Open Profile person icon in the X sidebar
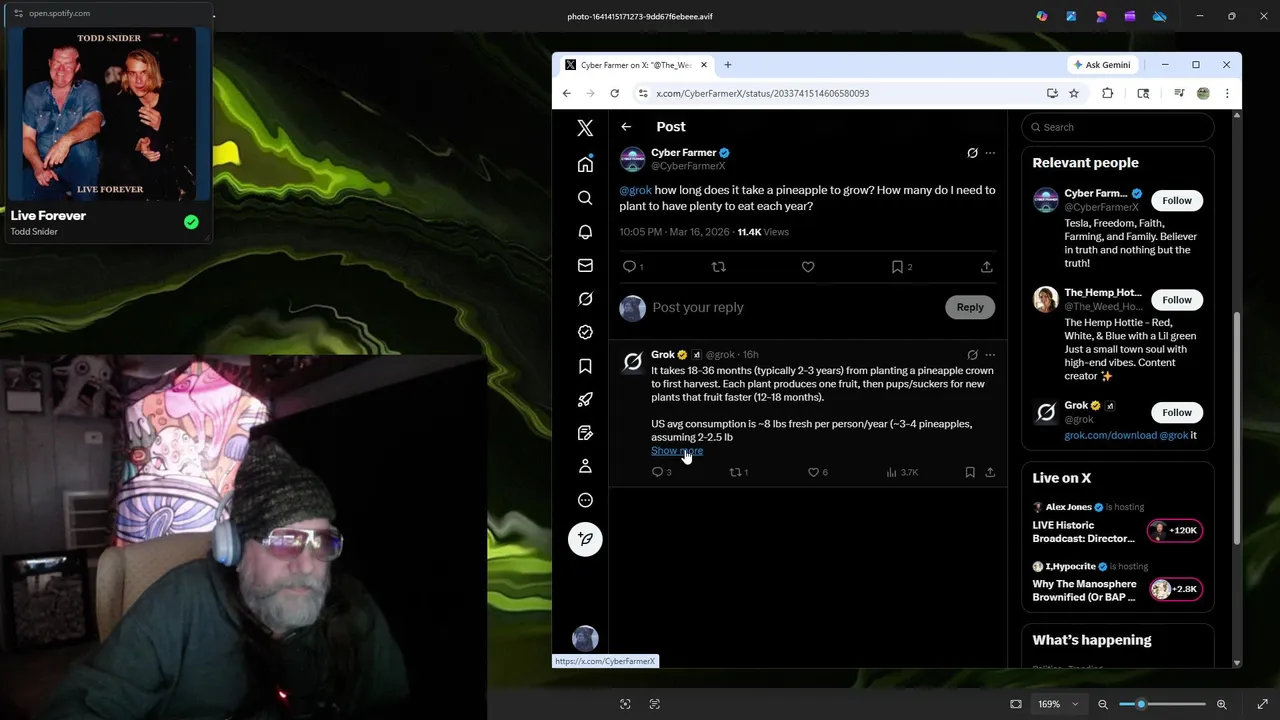 click(585, 466)
